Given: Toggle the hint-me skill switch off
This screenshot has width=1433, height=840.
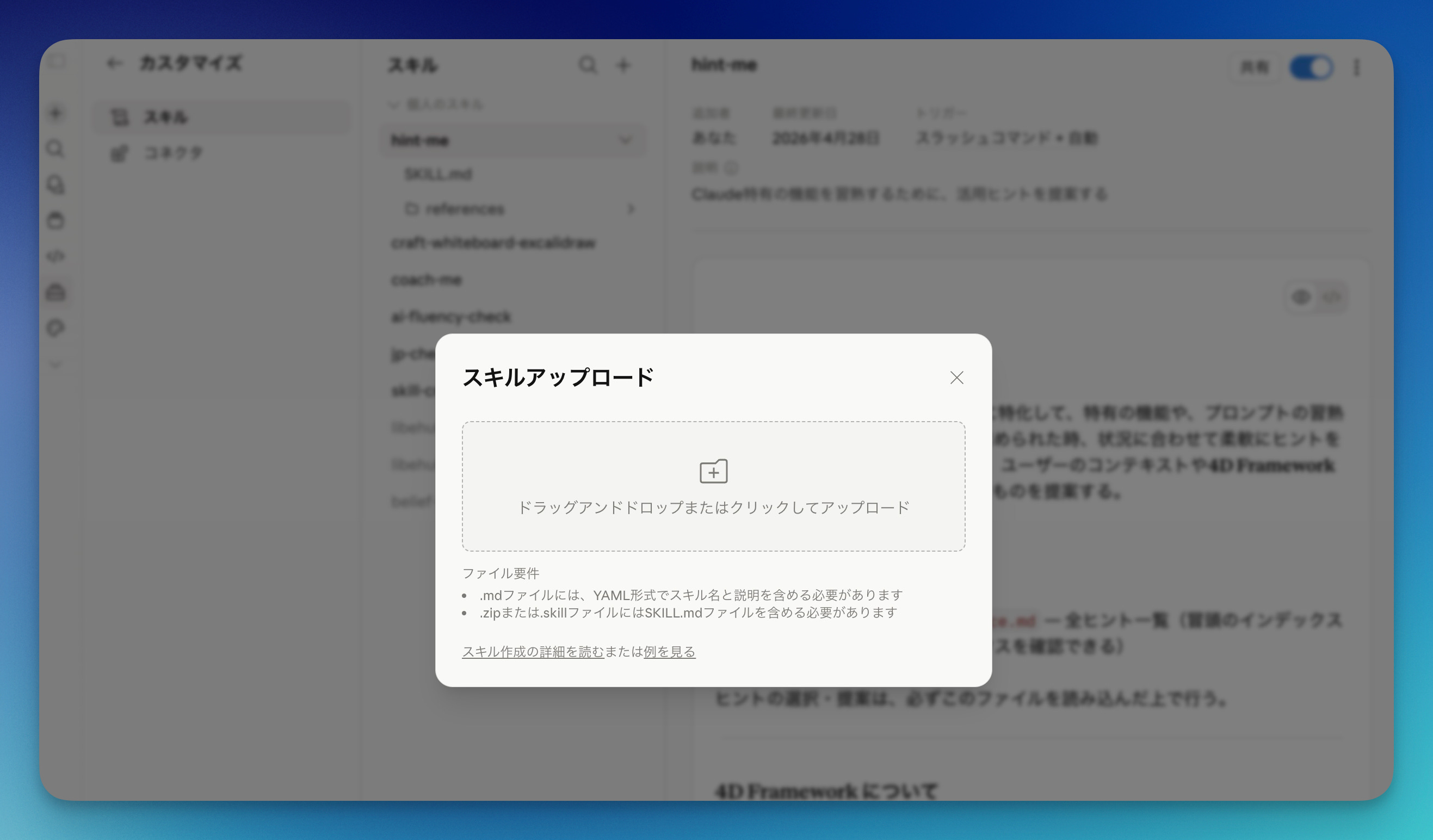Looking at the screenshot, I should pyautogui.click(x=1311, y=67).
